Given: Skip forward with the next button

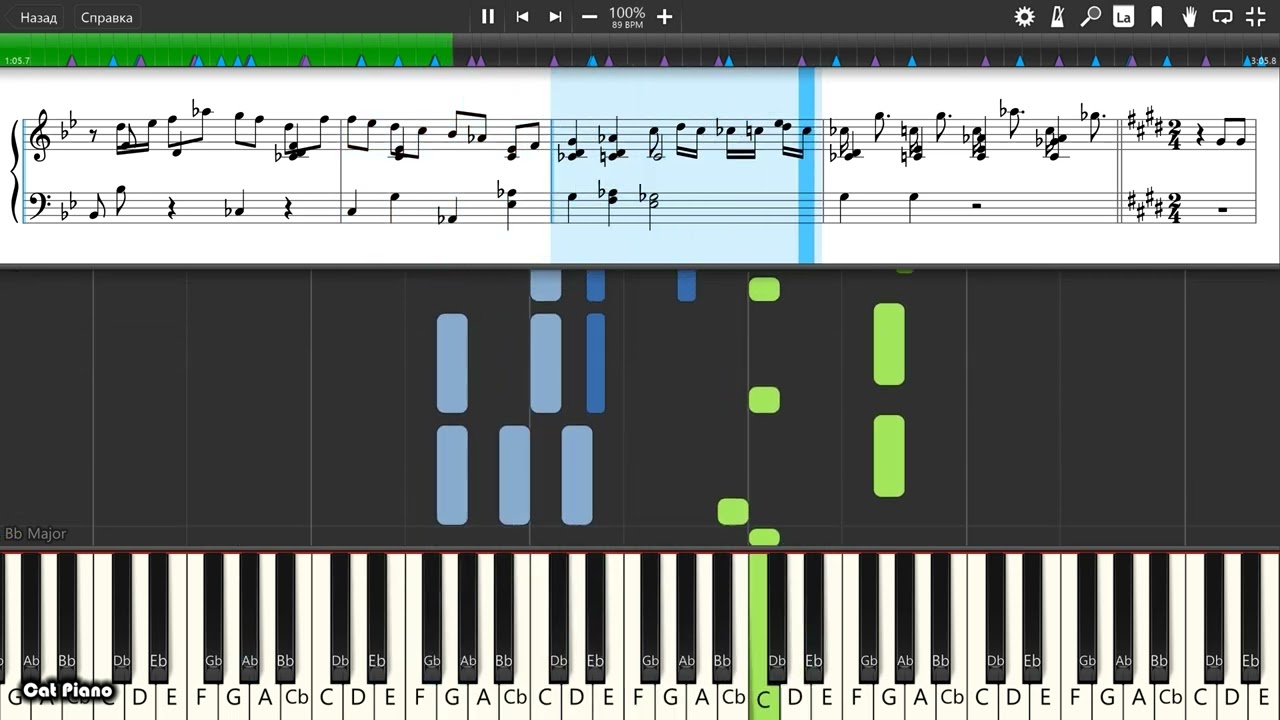Looking at the screenshot, I should coord(555,17).
